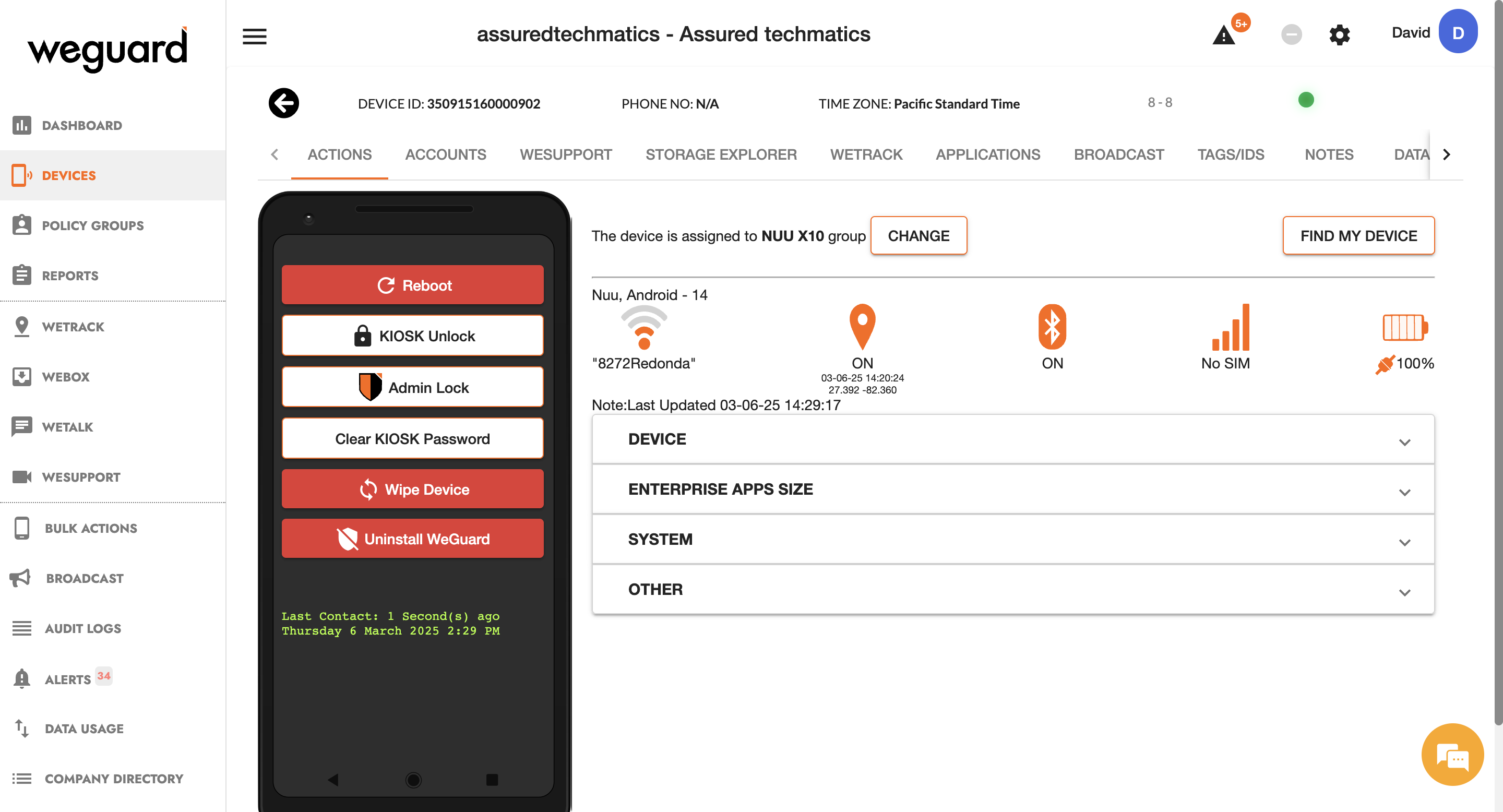Expand the SYSTEM section
Viewport: 1503px width, 812px height.
point(1013,540)
